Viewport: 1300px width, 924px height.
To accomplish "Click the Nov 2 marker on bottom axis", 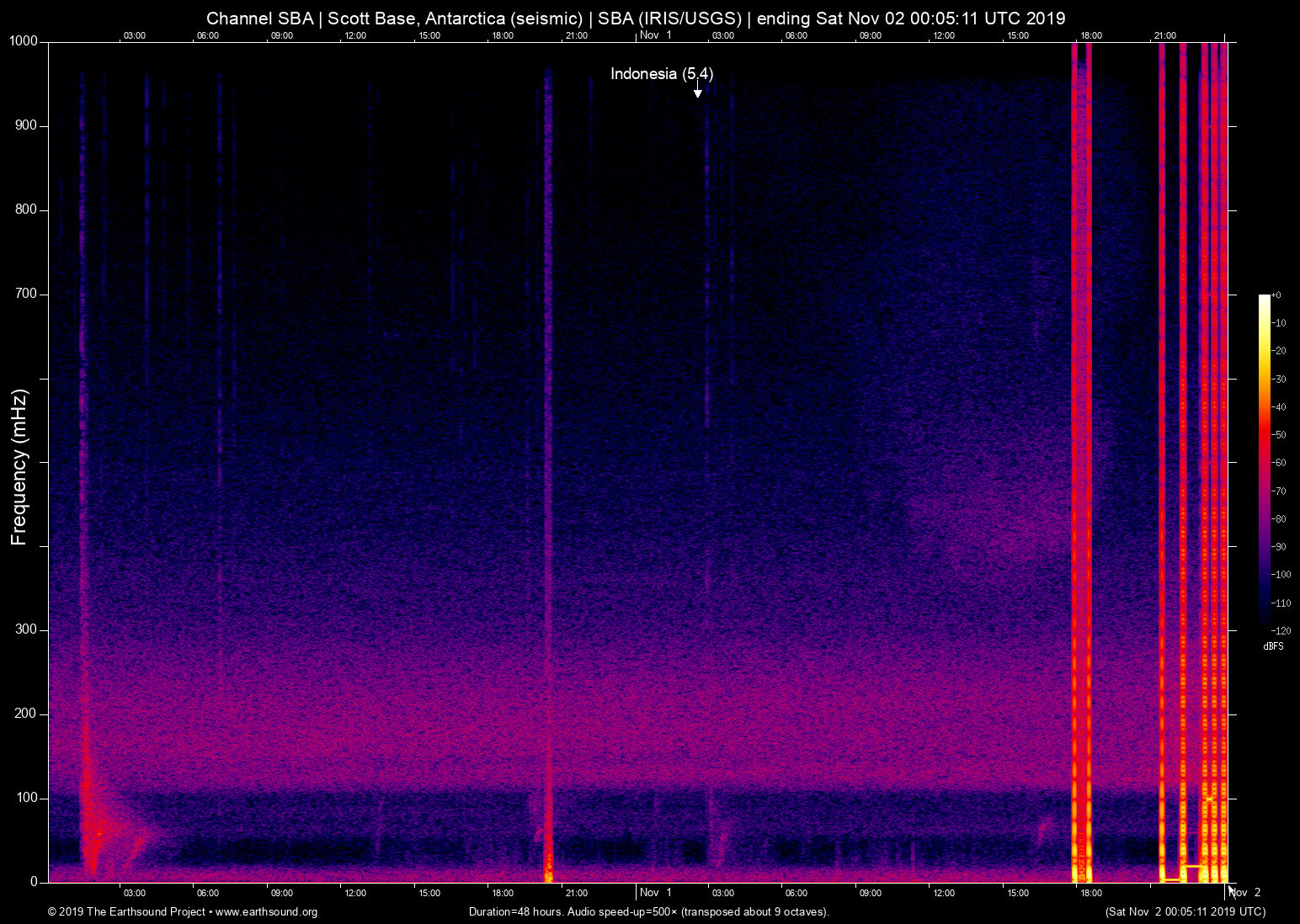I will point(1245,893).
